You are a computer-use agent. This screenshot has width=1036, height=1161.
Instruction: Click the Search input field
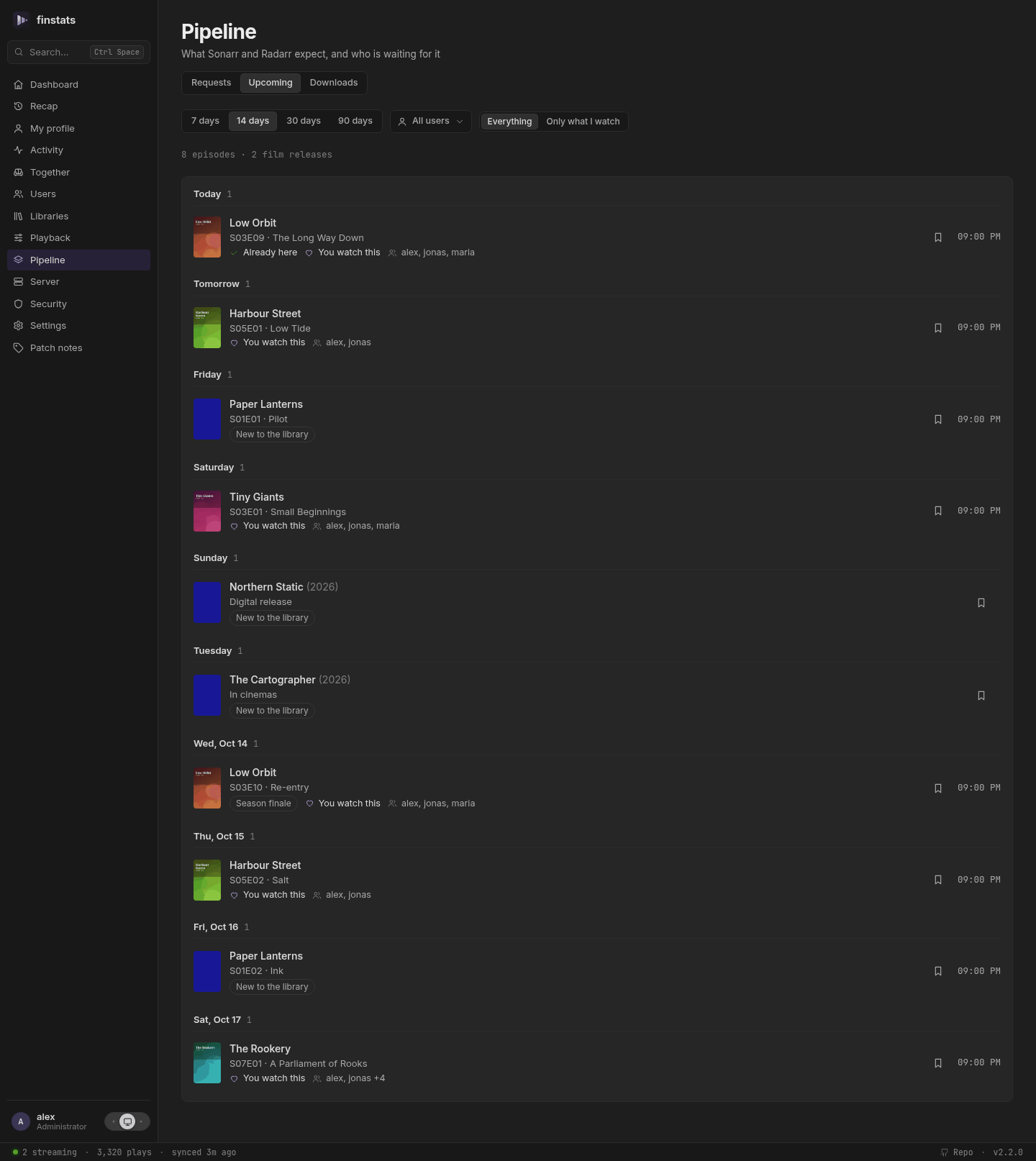(78, 53)
